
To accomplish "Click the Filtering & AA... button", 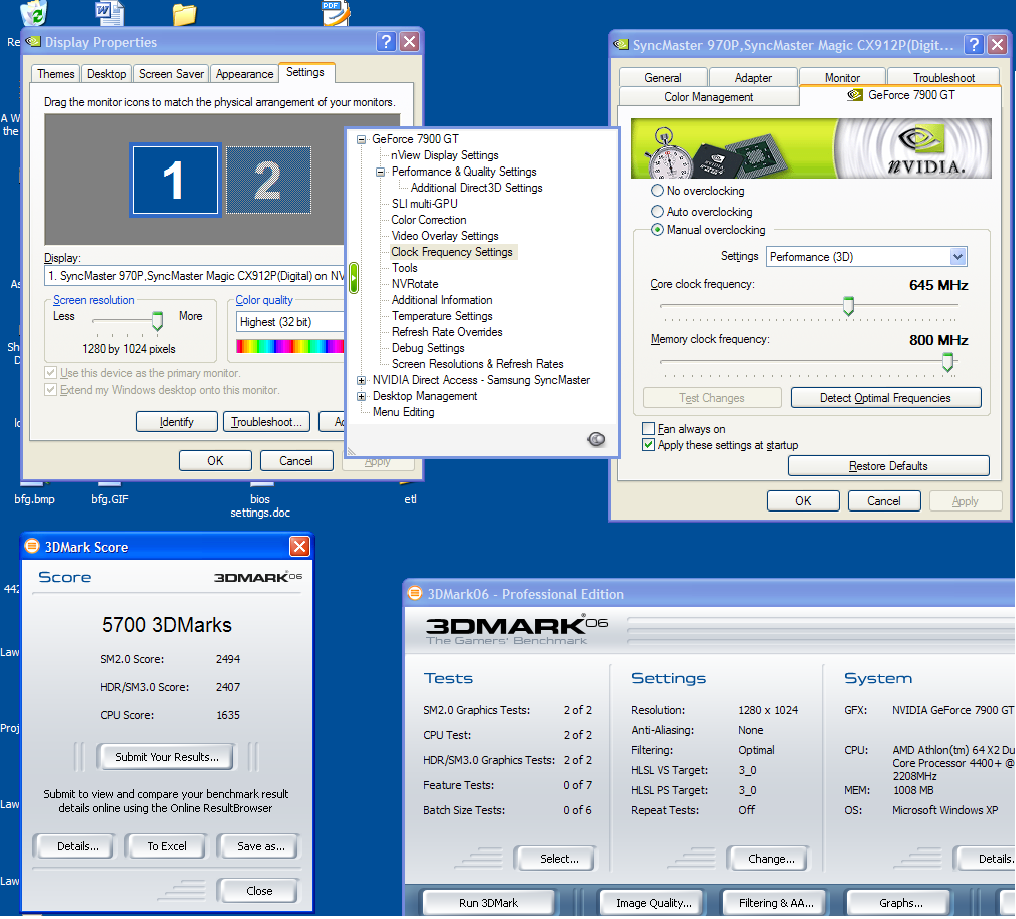I will [776, 903].
